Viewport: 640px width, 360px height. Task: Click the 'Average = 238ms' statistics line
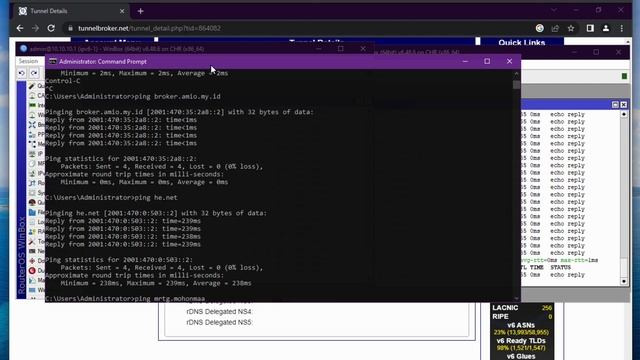pos(156,283)
